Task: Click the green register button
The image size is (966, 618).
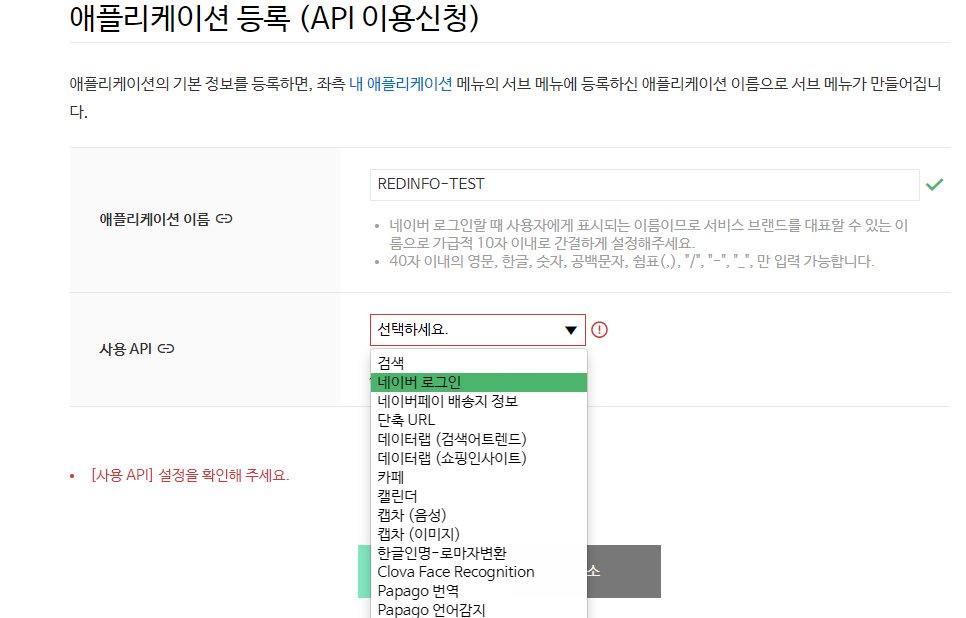Action: pyautogui.click(x=364, y=571)
